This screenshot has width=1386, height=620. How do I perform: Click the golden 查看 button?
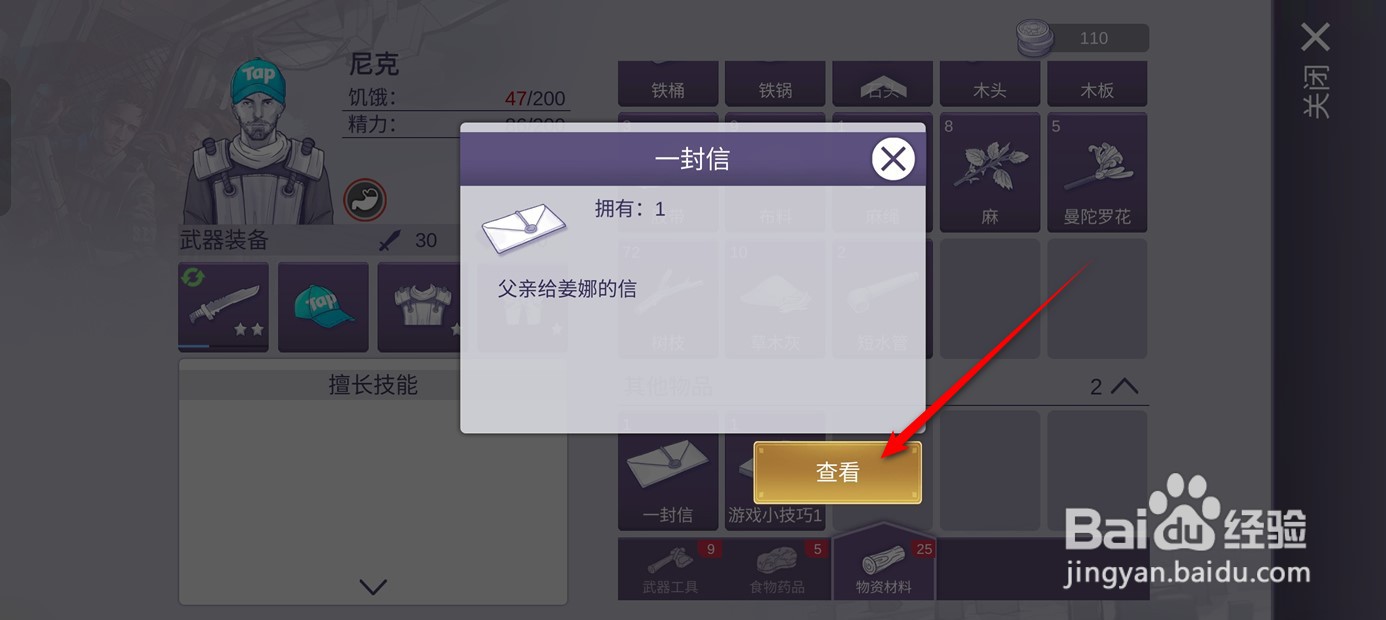click(837, 472)
